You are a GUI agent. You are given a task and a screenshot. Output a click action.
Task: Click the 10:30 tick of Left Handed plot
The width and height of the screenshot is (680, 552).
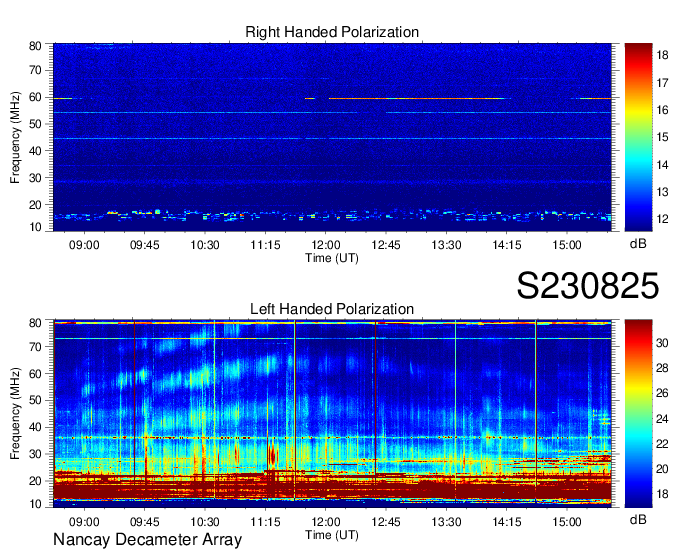click(x=205, y=522)
